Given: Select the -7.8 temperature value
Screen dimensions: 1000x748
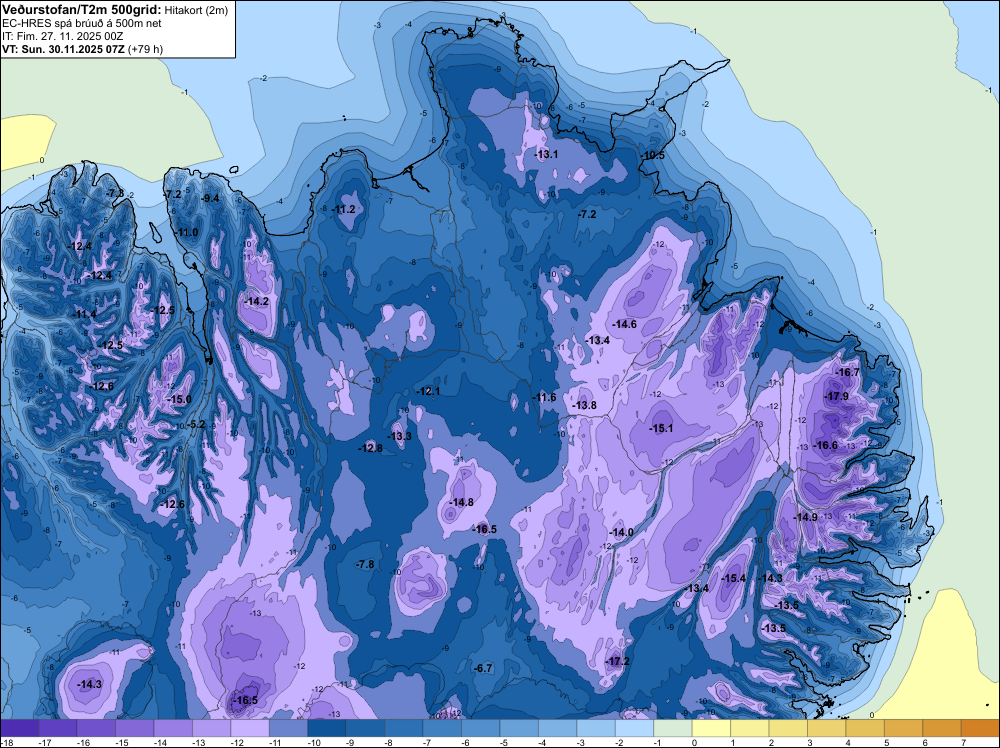Looking at the screenshot, I should click(365, 564).
